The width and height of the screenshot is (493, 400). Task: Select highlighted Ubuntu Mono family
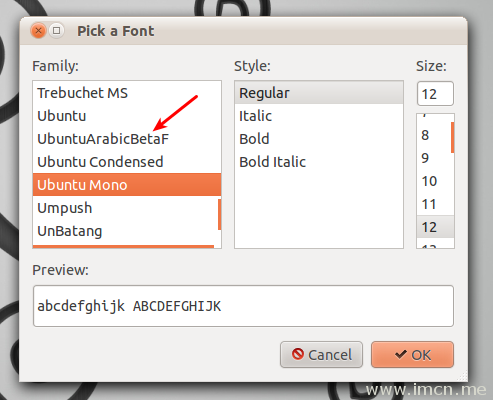(x=127, y=185)
